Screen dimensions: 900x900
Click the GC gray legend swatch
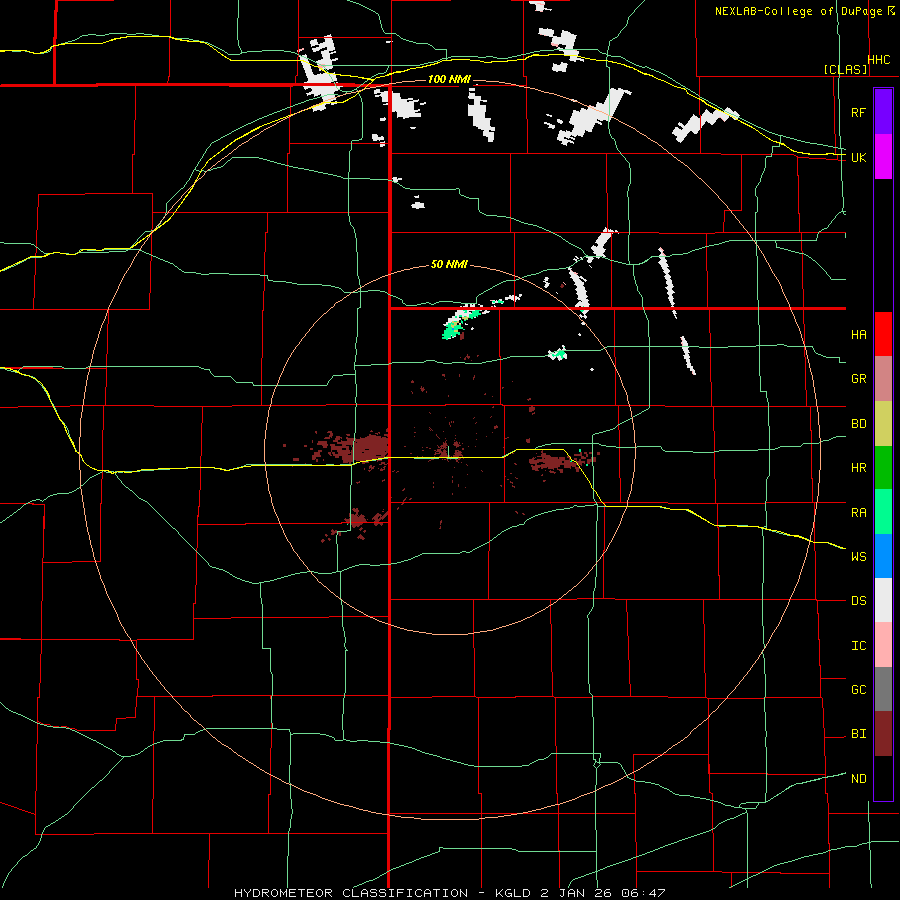[x=883, y=689]
